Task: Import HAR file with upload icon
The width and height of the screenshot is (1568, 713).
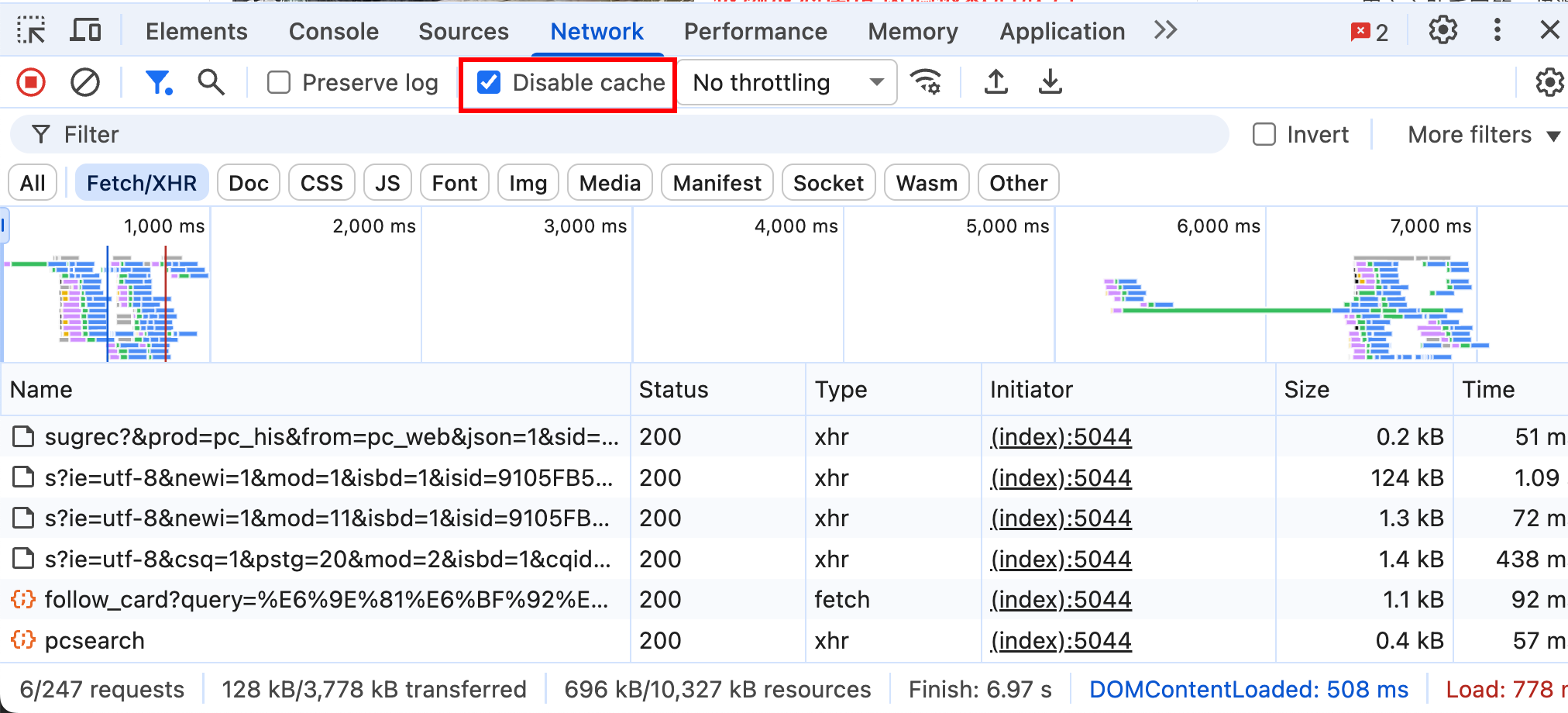Action: (996, 82)
